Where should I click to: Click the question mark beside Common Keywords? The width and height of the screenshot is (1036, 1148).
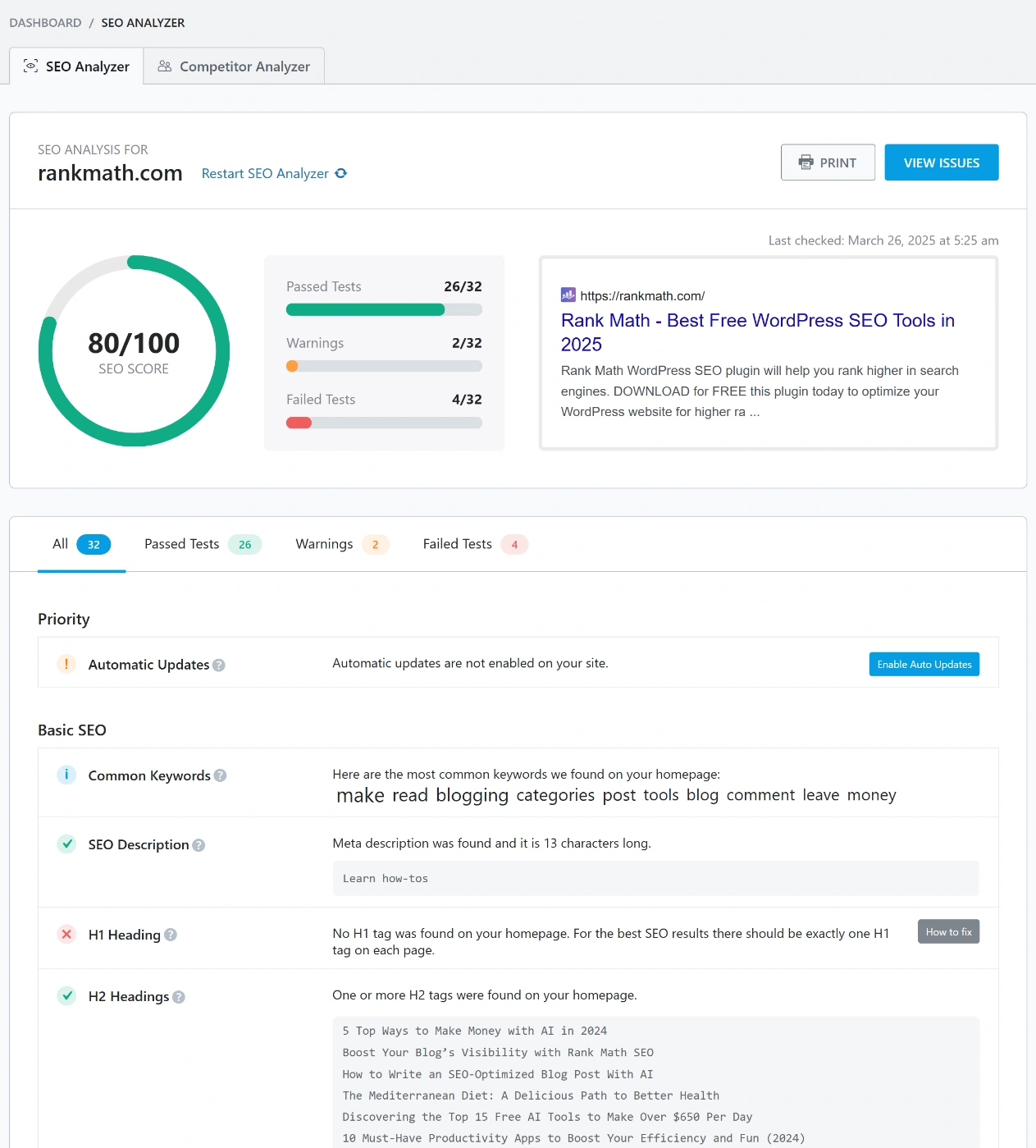[221, 775]
